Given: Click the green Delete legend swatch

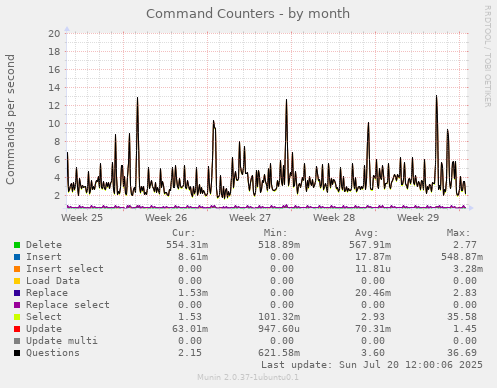Looking at the screenshot, I should pyautogui.click(x=17, y=245).
